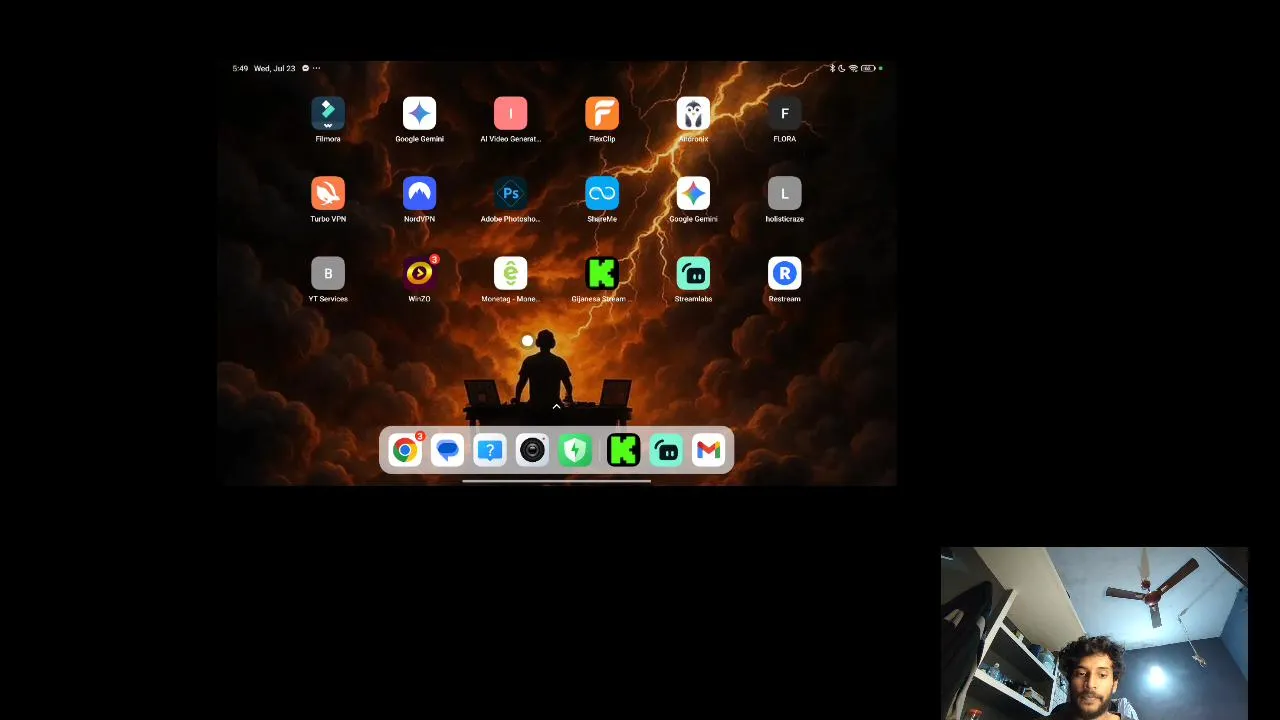Launch the AI Video Generator app
This screenshot has height=720, width=1280.
pos(510,113)
